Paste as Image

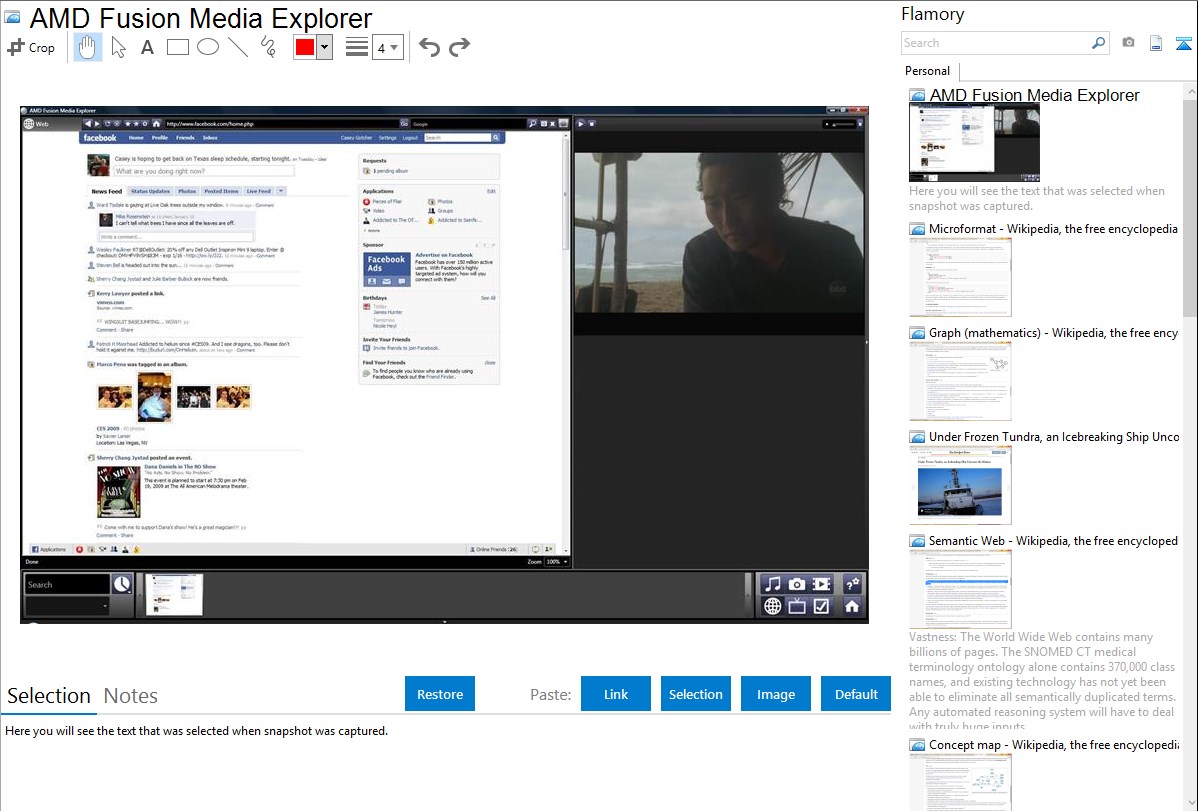pyautogui.click(x=776, y=694)
